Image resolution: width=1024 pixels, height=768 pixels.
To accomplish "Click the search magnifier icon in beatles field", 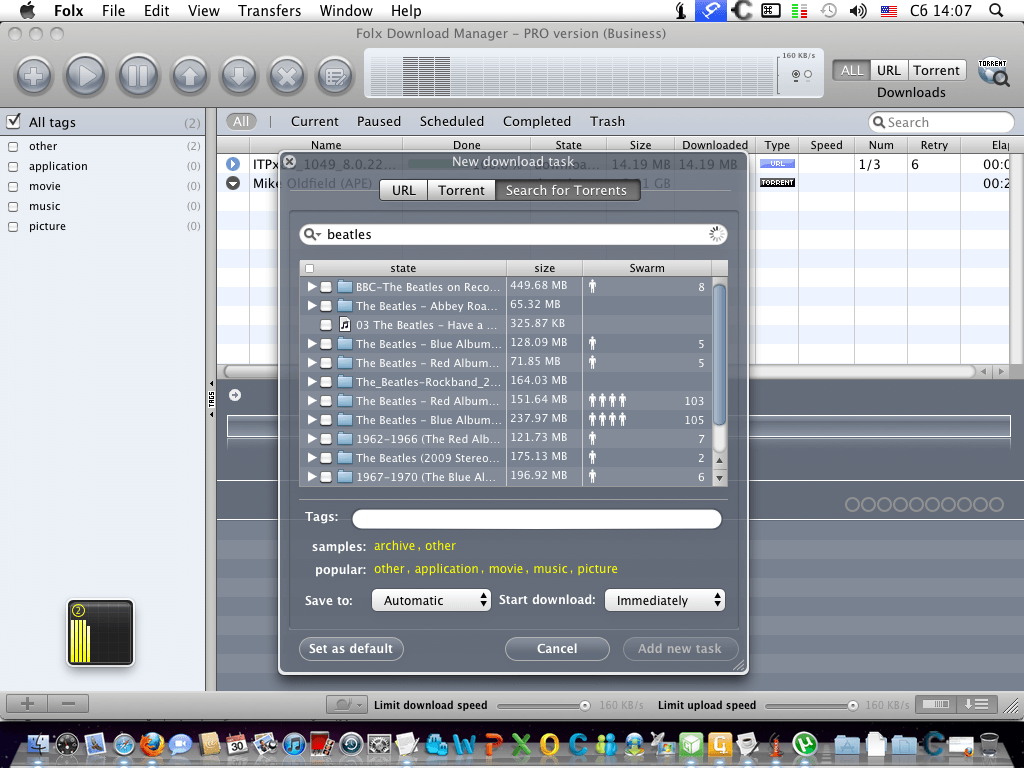I will 312,234.
